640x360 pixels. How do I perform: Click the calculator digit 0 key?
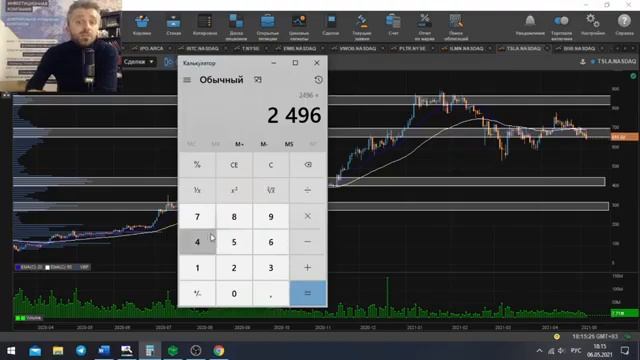coord(234,293)
